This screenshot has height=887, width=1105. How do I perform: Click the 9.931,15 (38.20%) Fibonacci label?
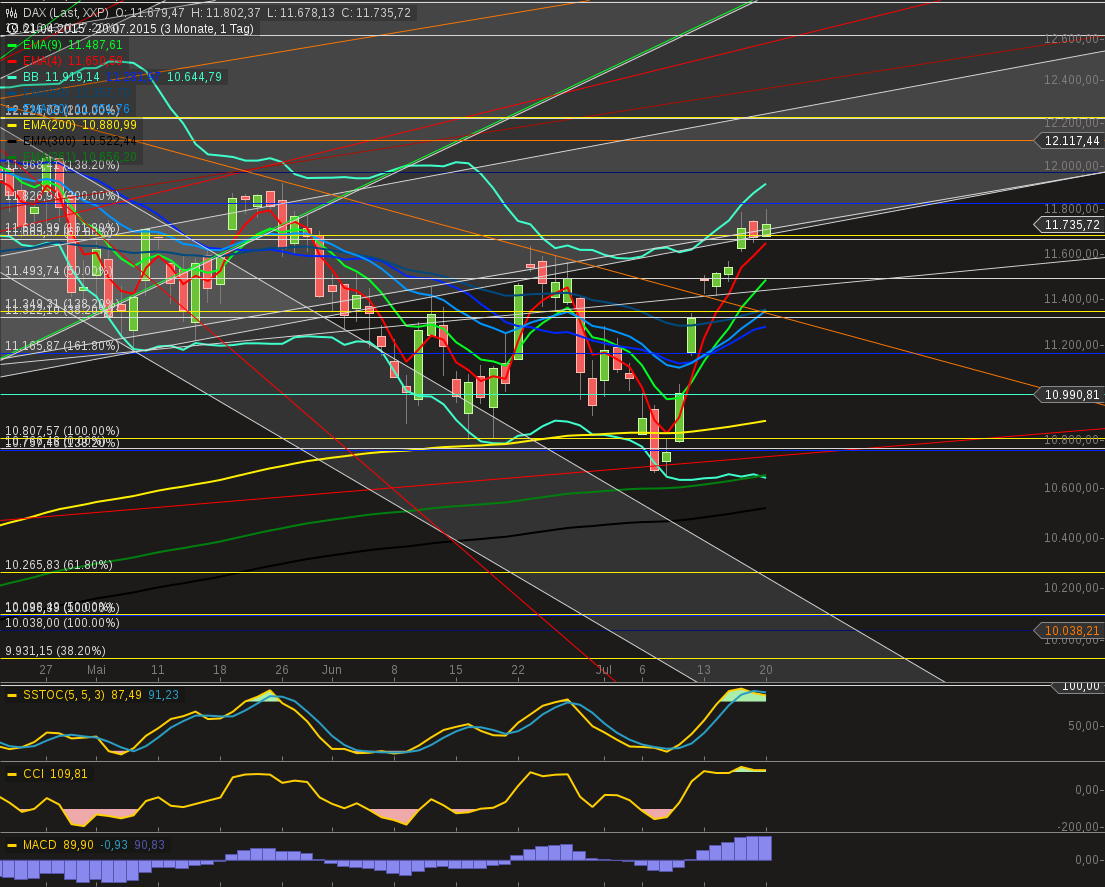[x=56, y=651]
